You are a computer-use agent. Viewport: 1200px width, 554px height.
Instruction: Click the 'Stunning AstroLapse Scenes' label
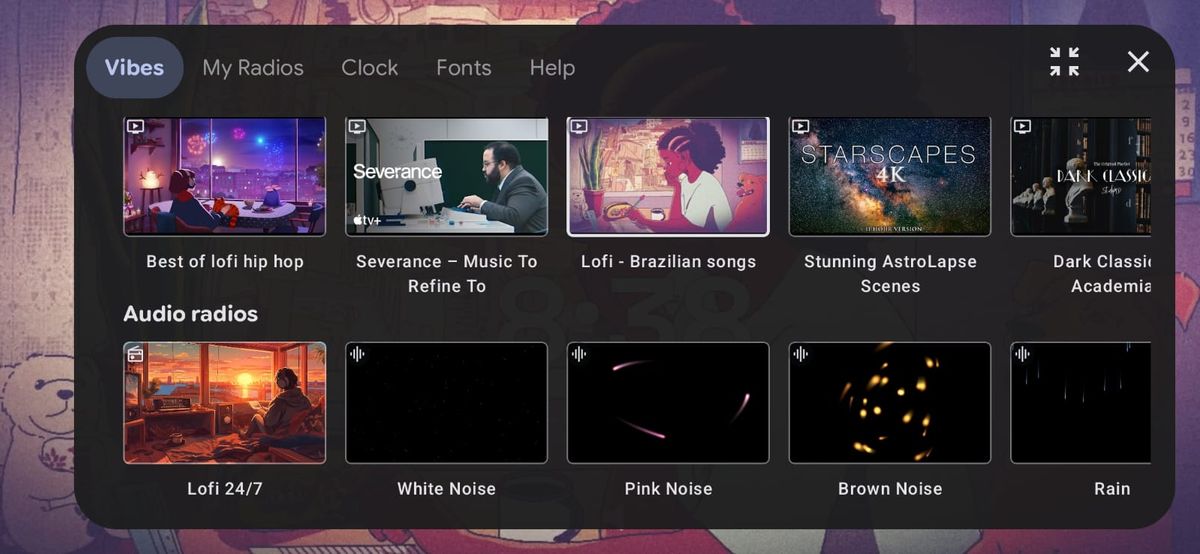(x=890, y=274)
